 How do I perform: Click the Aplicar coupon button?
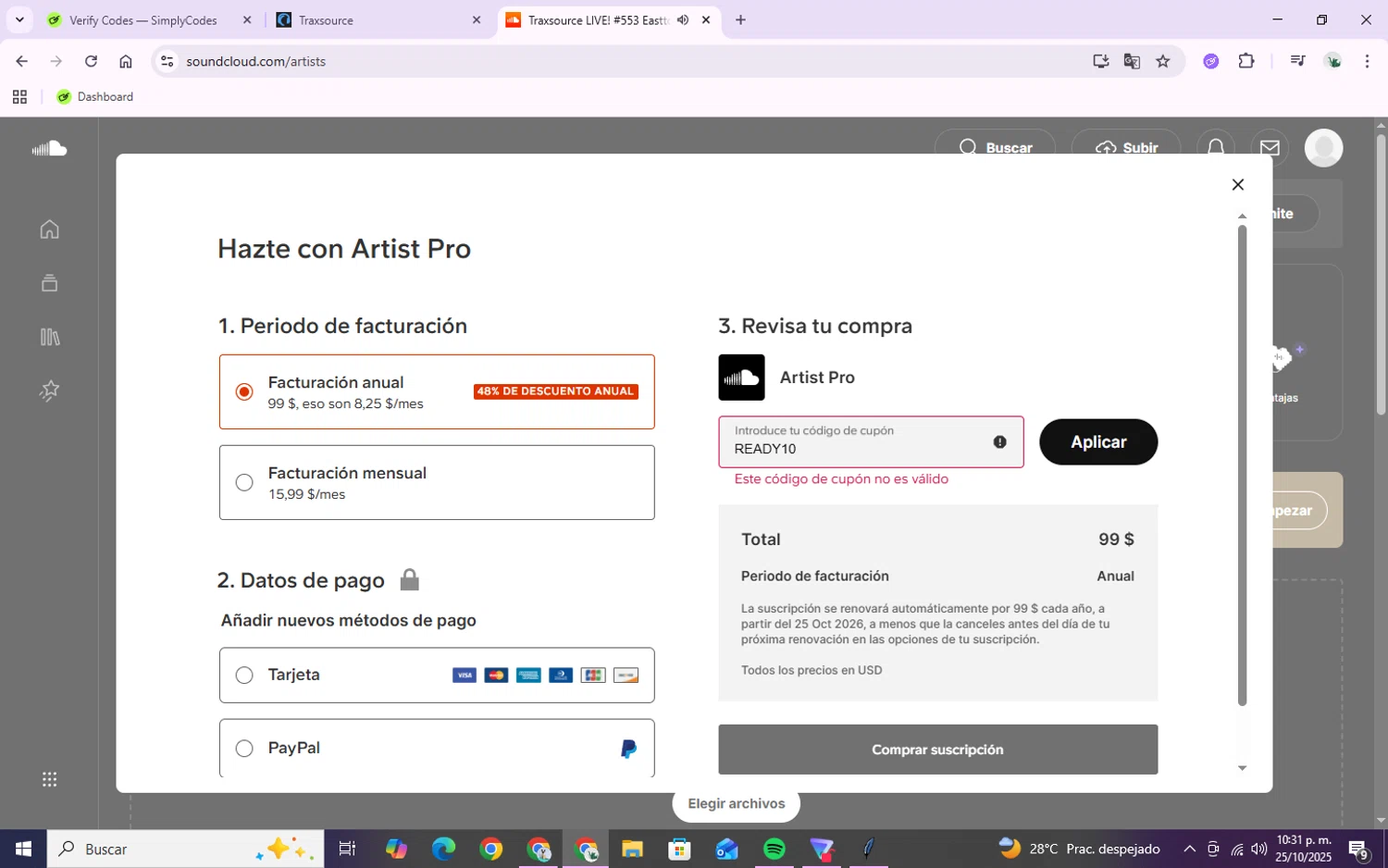[x=1098, y=442]
